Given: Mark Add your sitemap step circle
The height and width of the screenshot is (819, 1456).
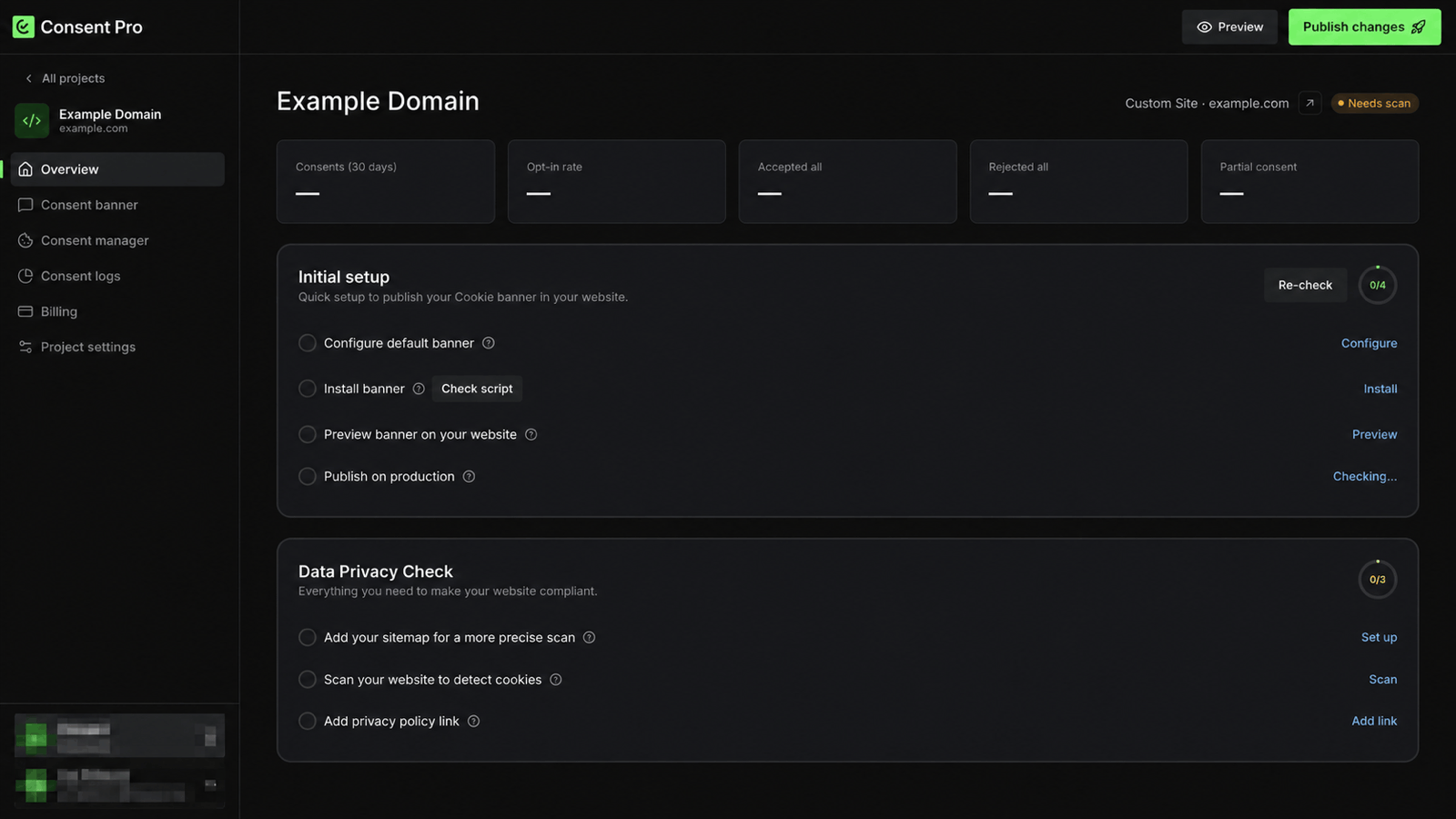Looking at the screenshot, I should (308, 638).
